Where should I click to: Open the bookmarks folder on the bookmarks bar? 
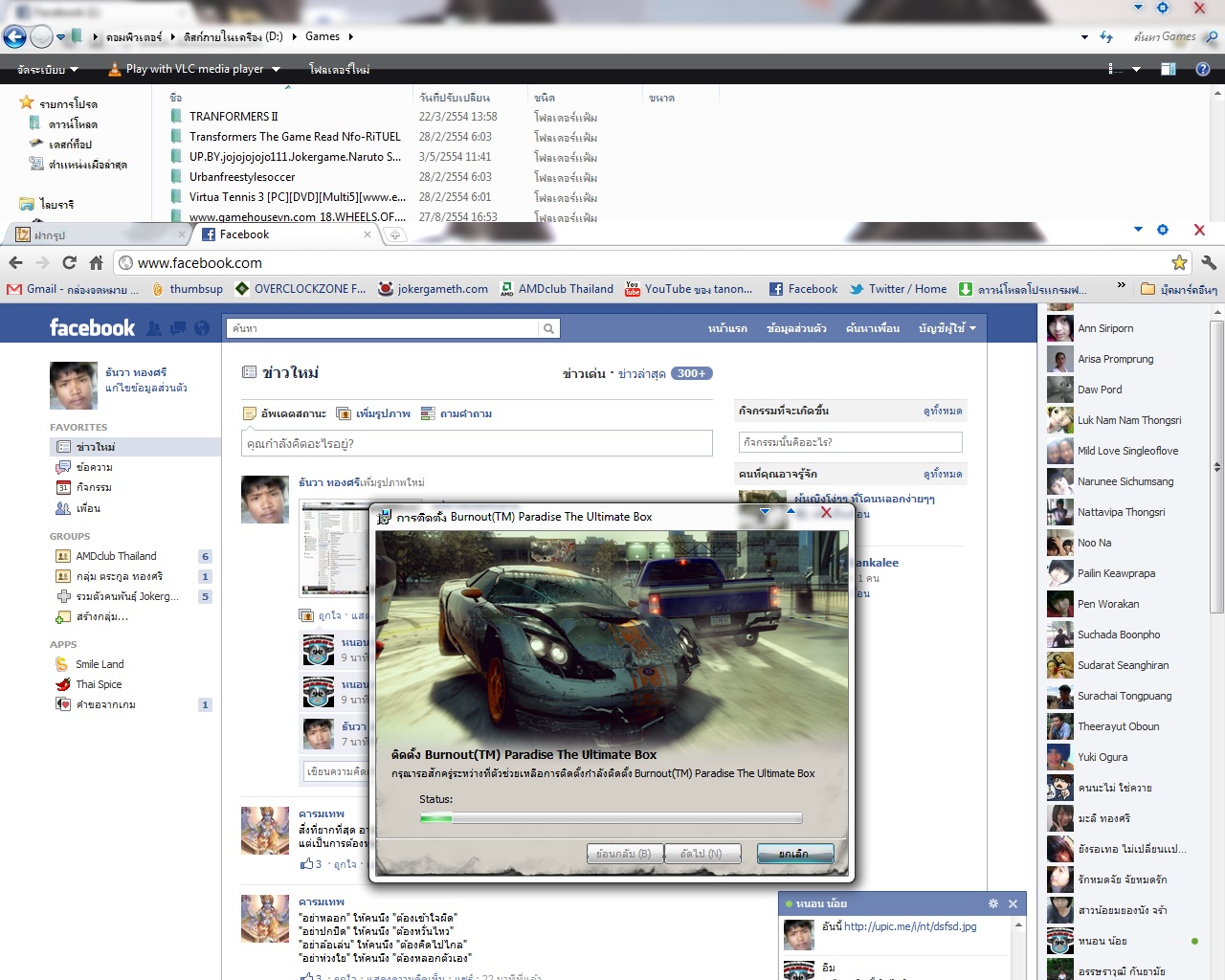point(1179,289)
